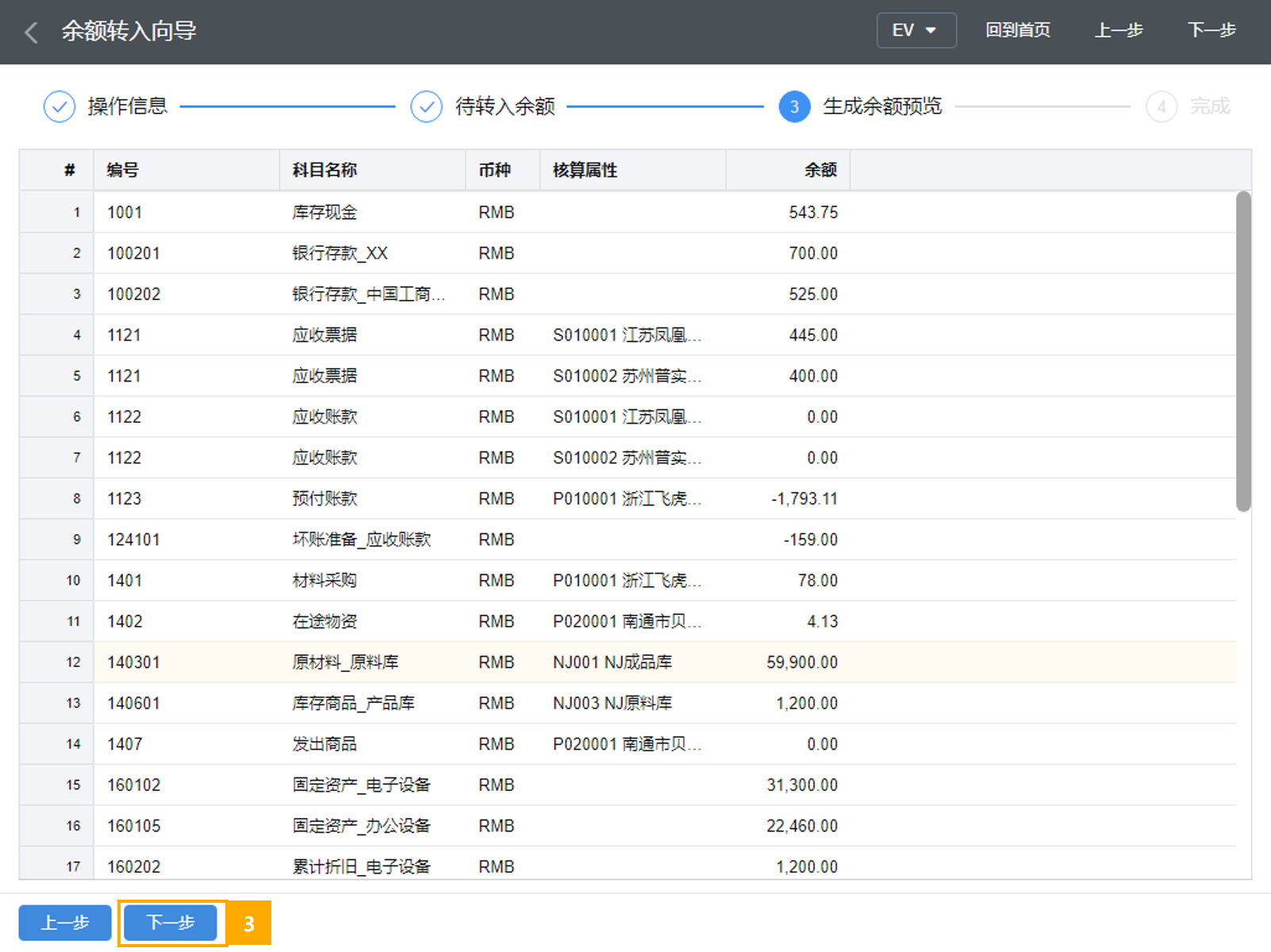Click the 完成 step label
1271x952 pixels.
[x=1210, y=106]
